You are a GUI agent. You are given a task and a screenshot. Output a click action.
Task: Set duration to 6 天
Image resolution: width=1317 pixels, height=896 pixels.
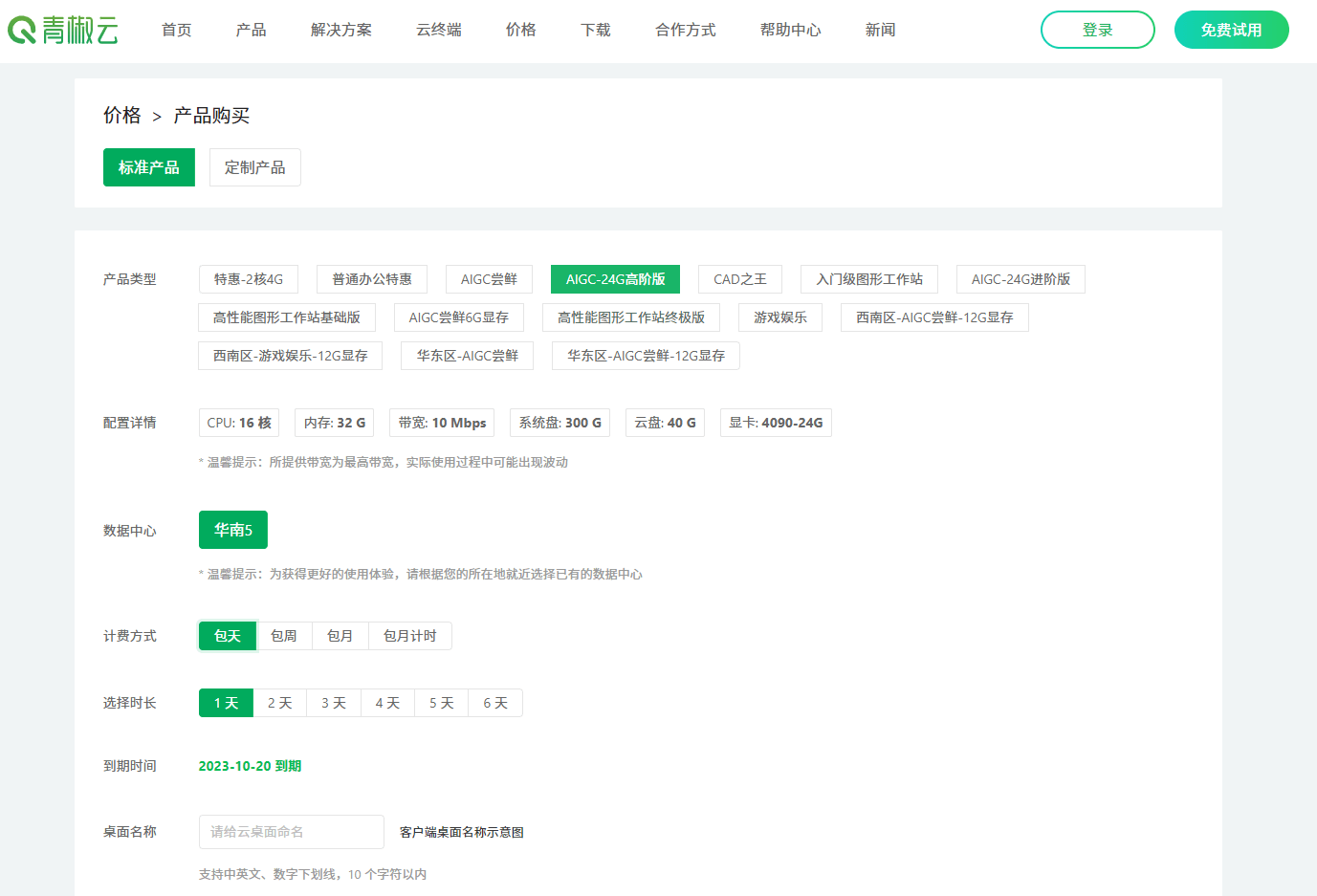pos(495,703)
